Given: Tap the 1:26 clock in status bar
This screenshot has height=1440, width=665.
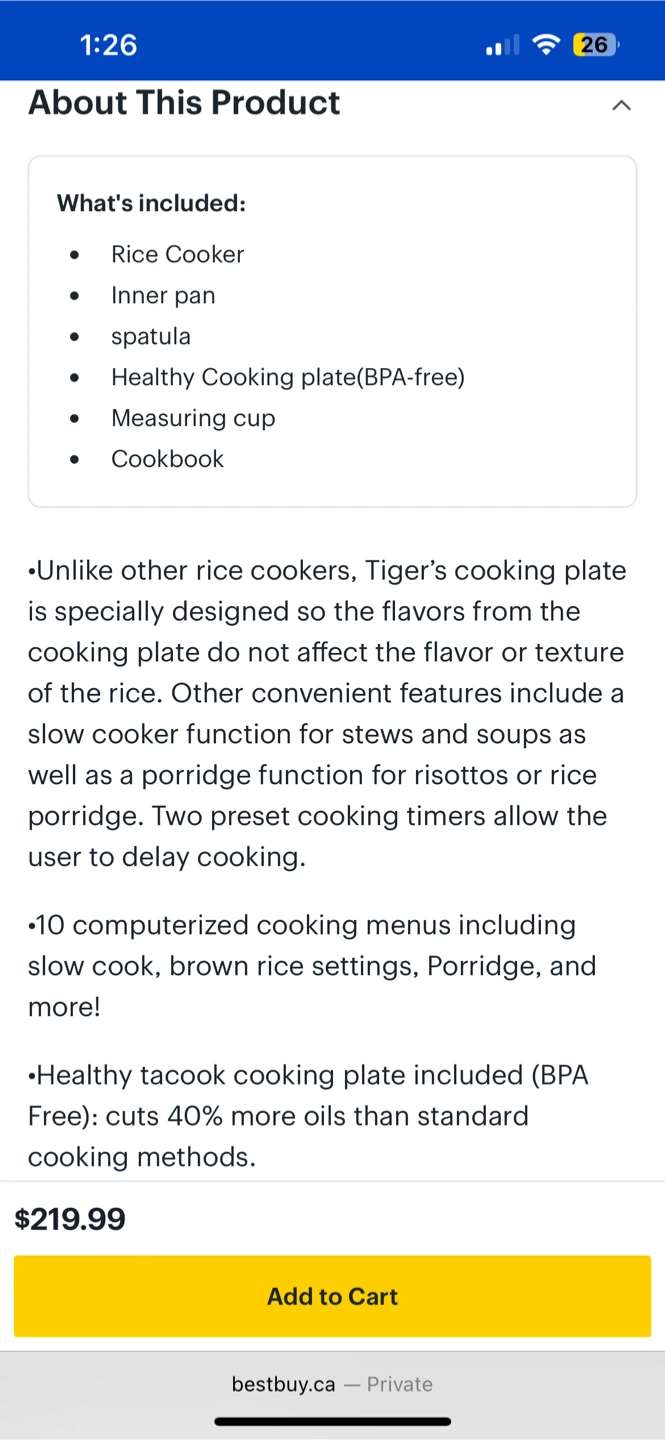Looking at the screenshot, I should 108,45.
